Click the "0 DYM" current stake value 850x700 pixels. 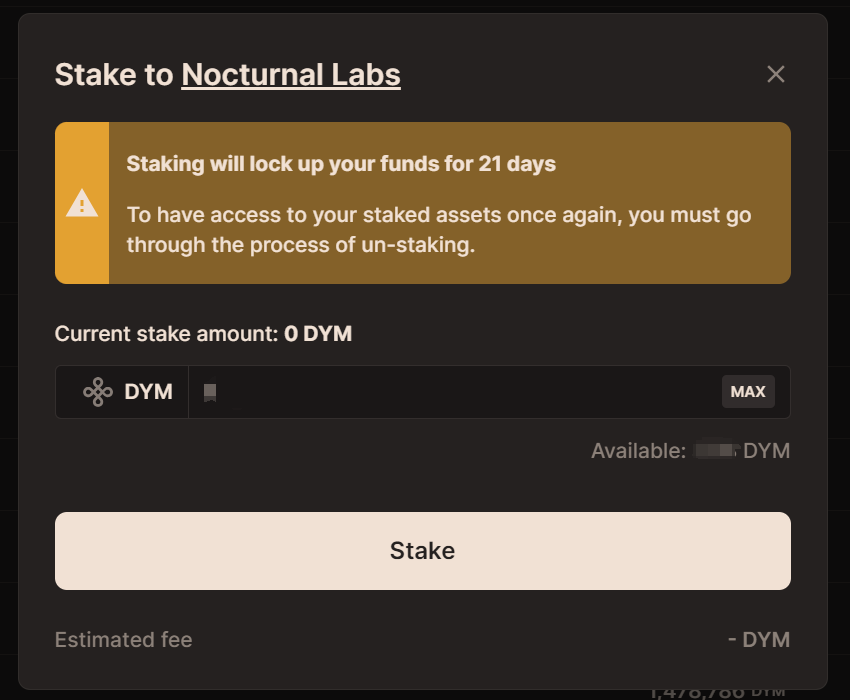pos(318,334)
